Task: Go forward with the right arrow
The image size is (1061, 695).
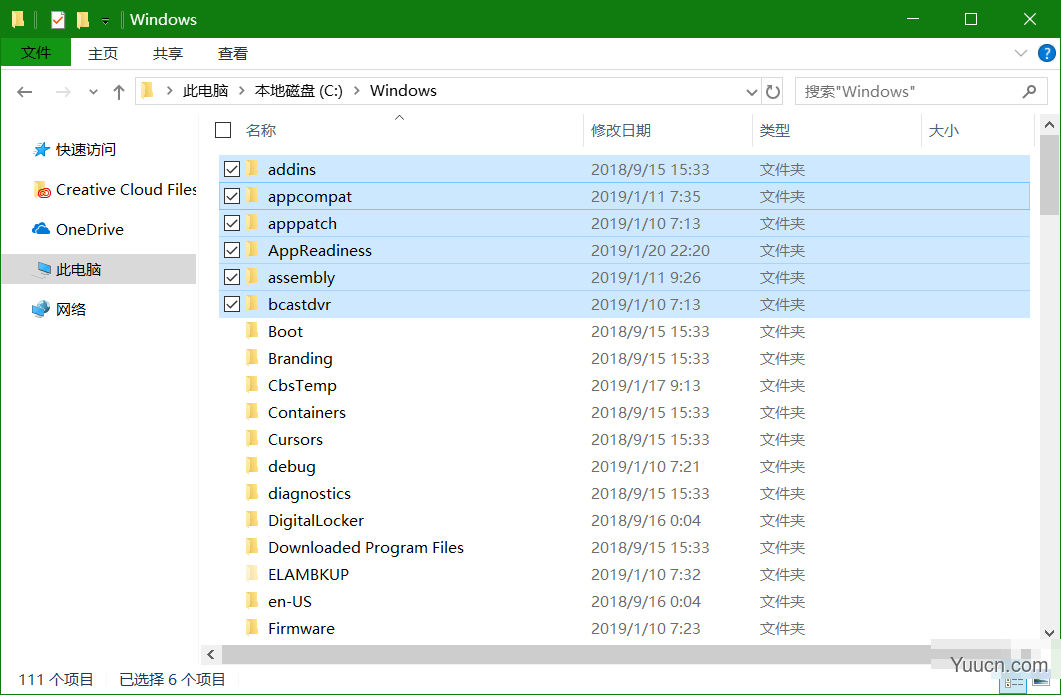Action: (x=63, y=91)
